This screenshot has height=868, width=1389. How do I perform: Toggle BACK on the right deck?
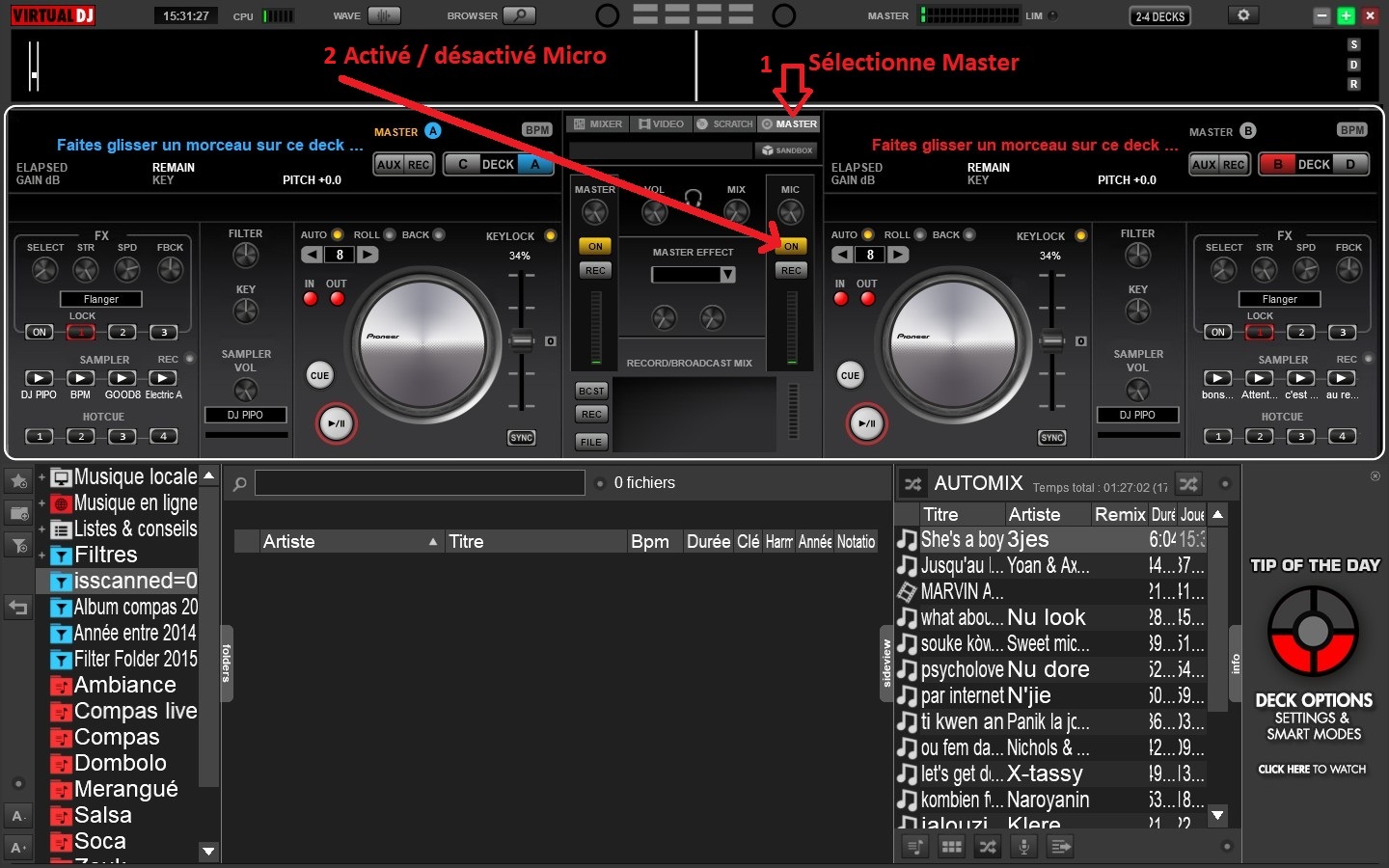pyautogui.click(x=968, y=234)
